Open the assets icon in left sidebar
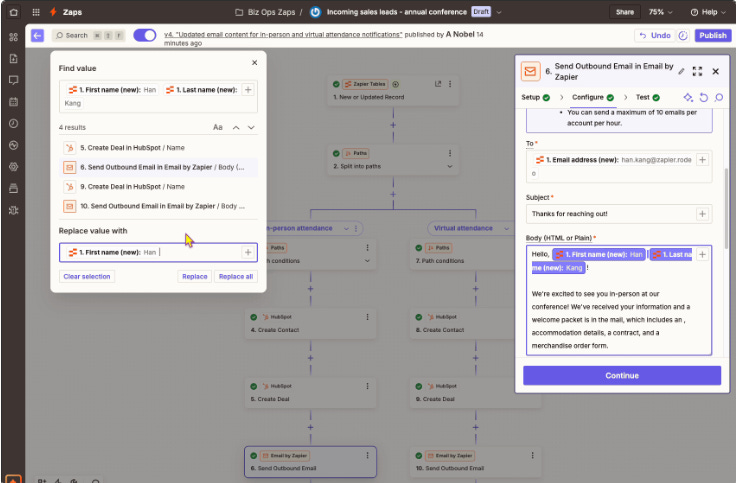The width and height of the screenshot is (736, 483). [x=14, y=37]
